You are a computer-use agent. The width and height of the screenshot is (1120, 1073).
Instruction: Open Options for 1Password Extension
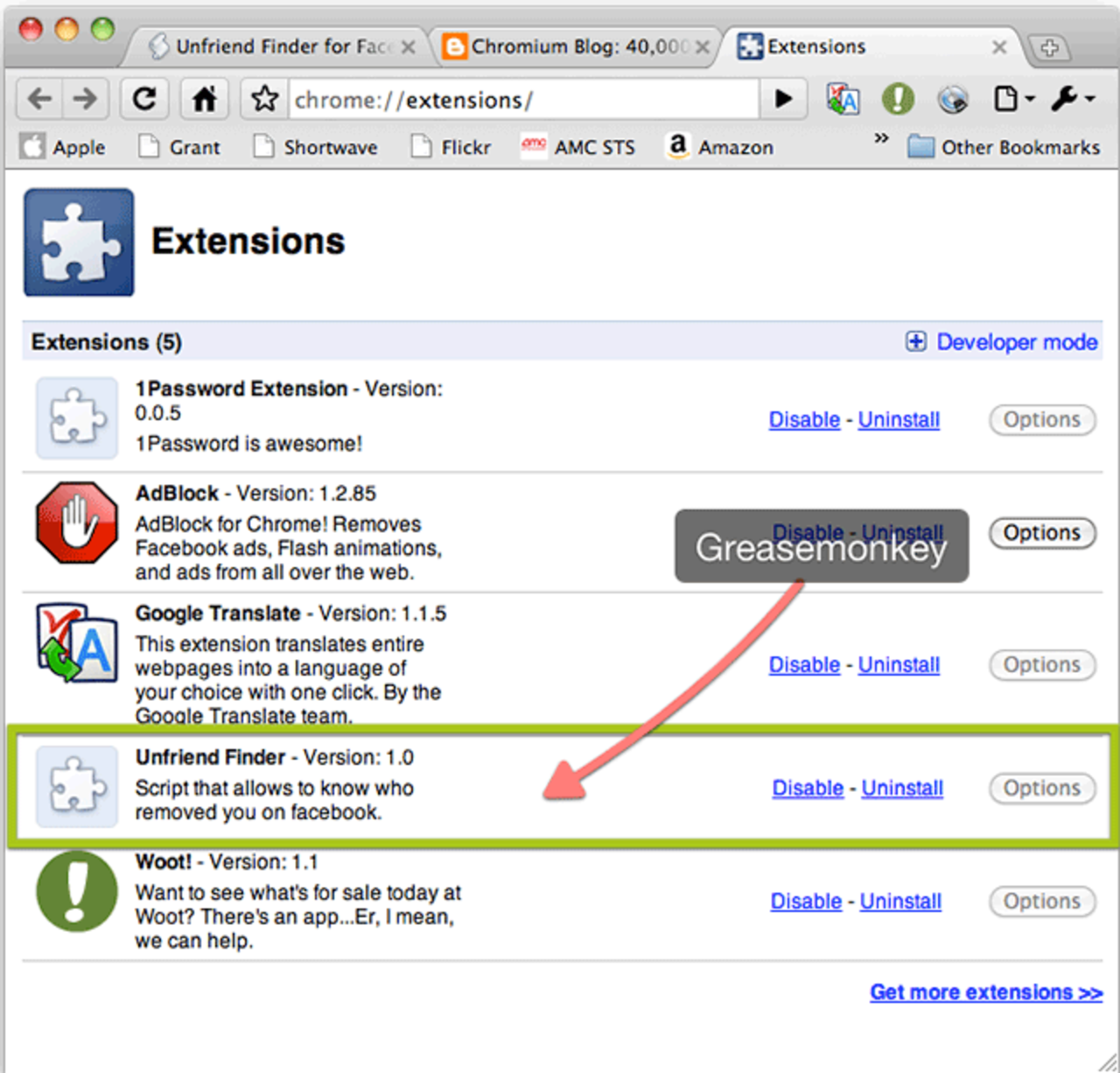(x=1041, y=420)
